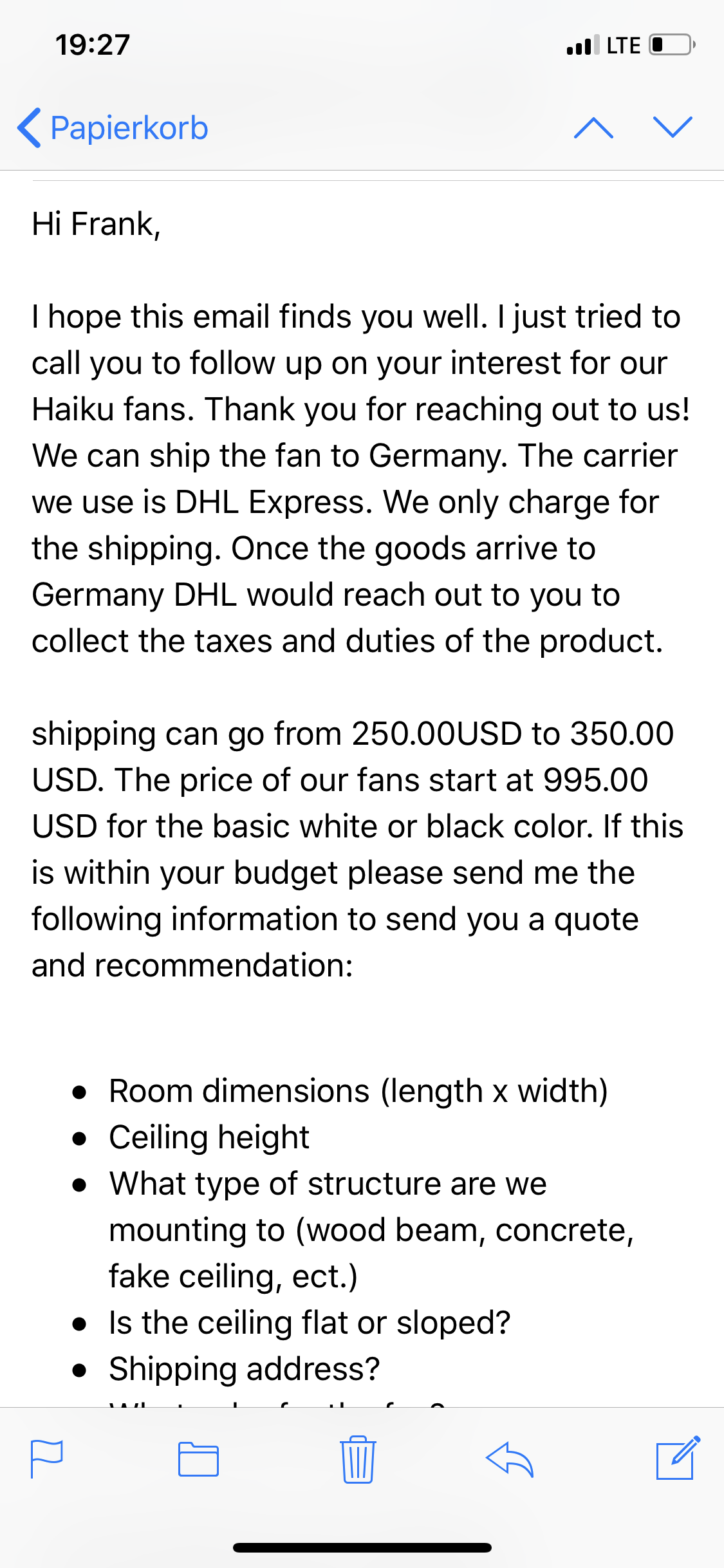Tap the LTE network label

pyautogui.click(x=623, y=46)
